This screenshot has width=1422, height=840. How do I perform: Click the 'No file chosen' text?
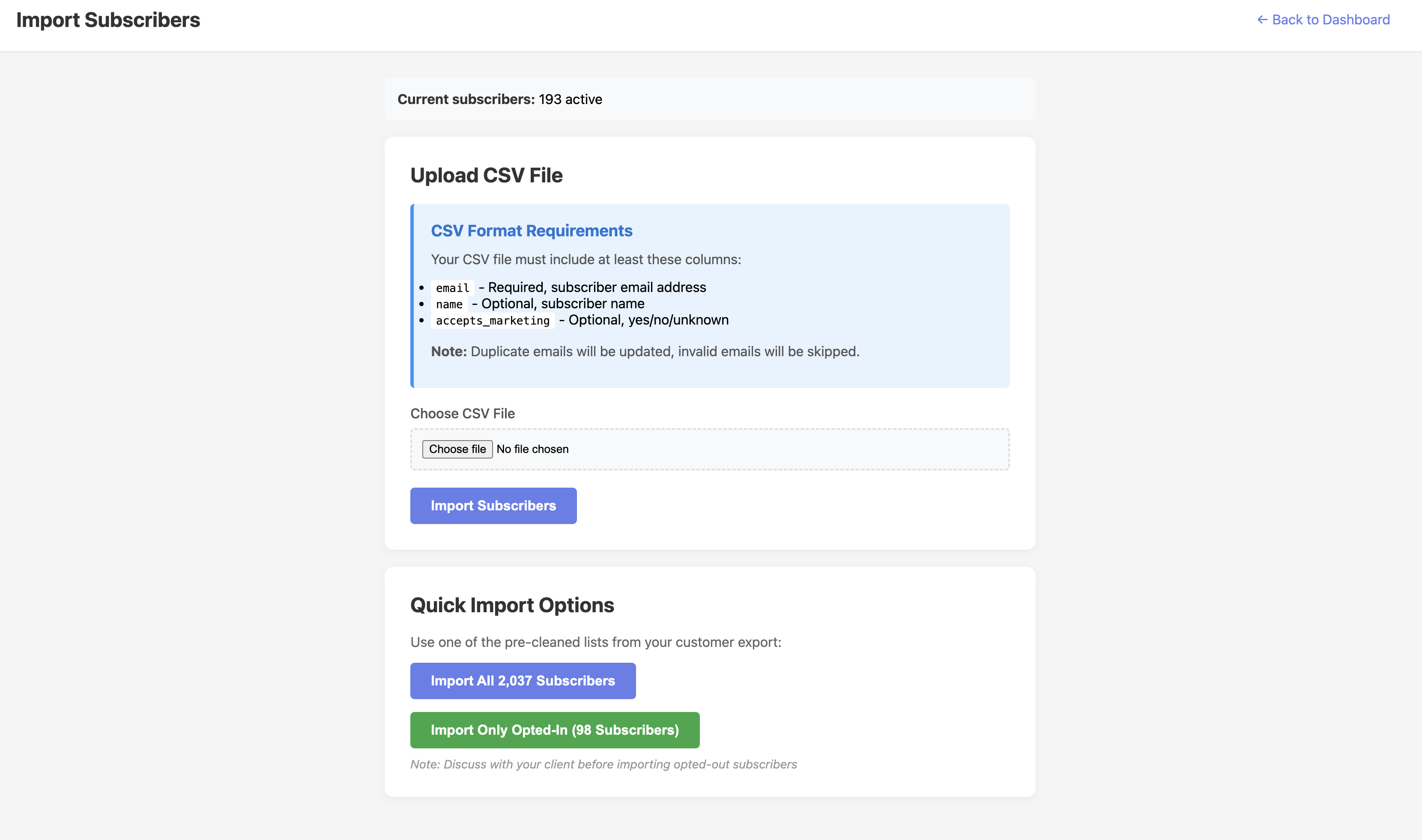(x=532, y=449)
